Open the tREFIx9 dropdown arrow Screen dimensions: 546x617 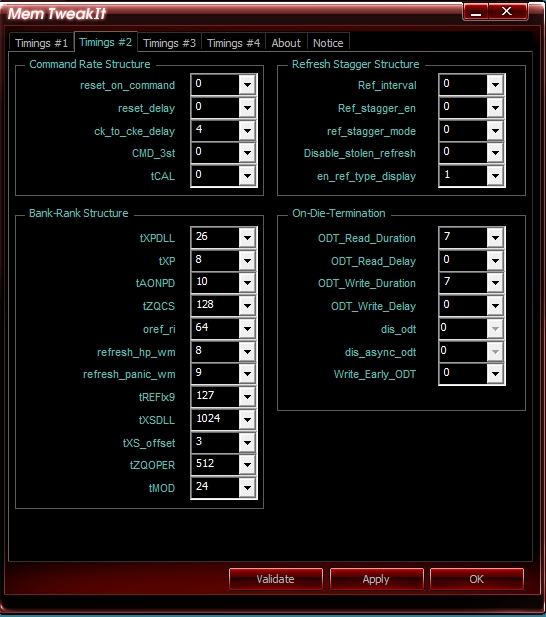(247, 396)
